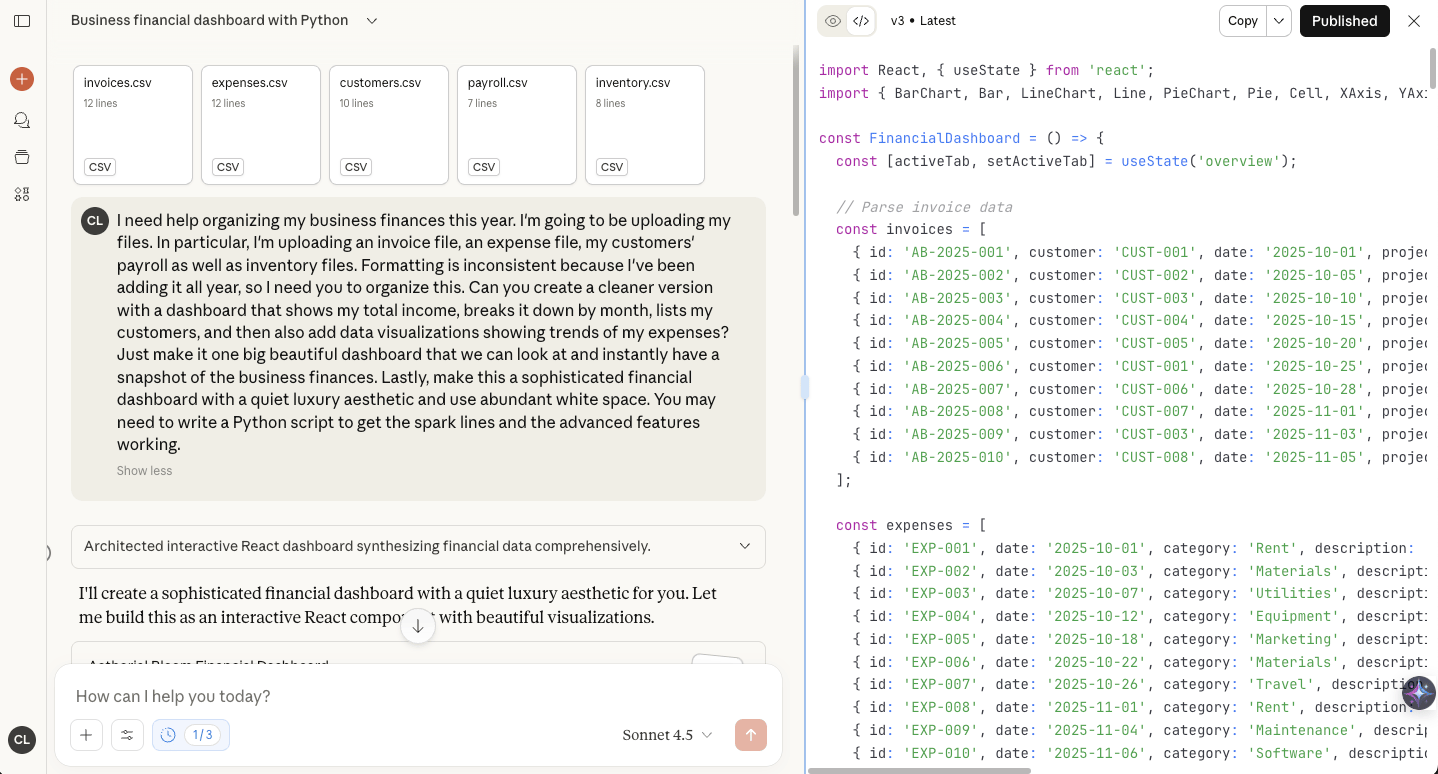This screenshot has width=1438, height=774.
Task: Open the artifacts icon in sidebar
Action: pos(22,194)
